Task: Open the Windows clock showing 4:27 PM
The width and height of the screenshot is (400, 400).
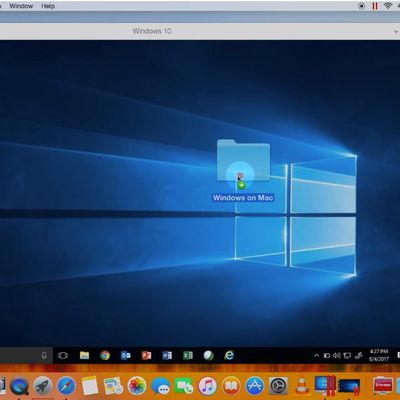Action: point(379,355)
